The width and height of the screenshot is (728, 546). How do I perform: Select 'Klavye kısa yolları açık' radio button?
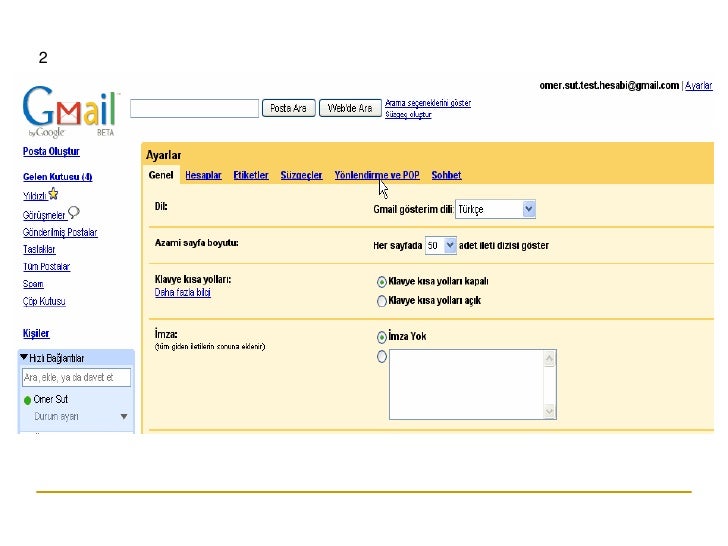click(382, 301)
